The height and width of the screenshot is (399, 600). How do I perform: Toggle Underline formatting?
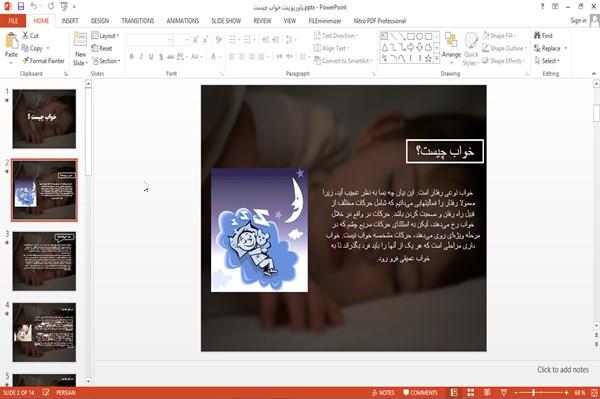[x=151, y=57]
